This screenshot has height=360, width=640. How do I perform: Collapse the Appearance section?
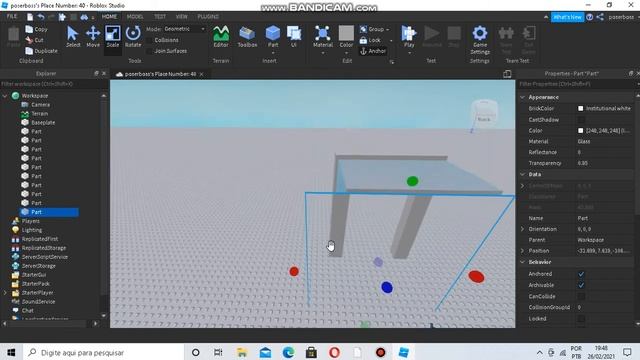522,97
